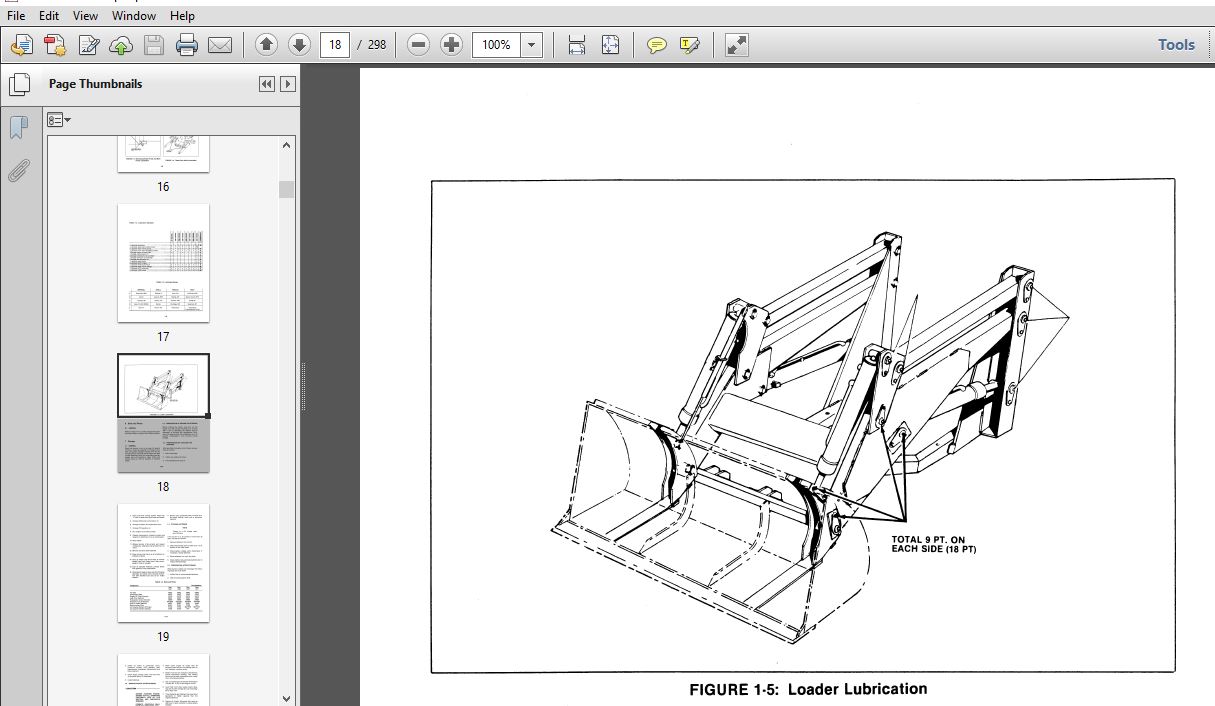The width and height of the screenshot is (1215, 706).
Task: Open the Bookmarks panel icon
Action: (18, 128)
